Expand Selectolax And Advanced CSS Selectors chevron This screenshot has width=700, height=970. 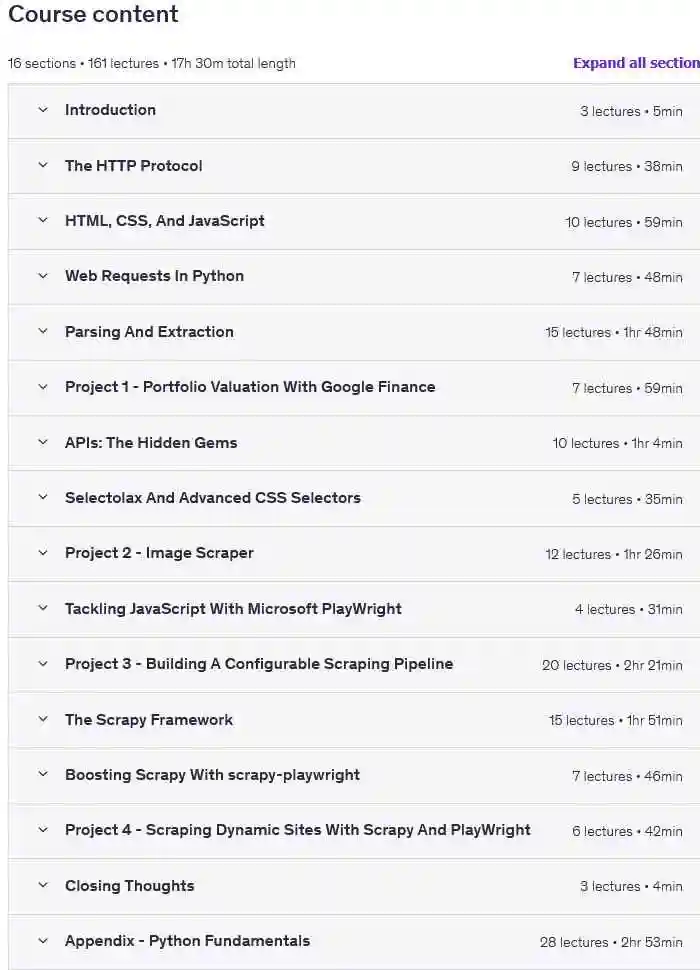pos(43,498)
